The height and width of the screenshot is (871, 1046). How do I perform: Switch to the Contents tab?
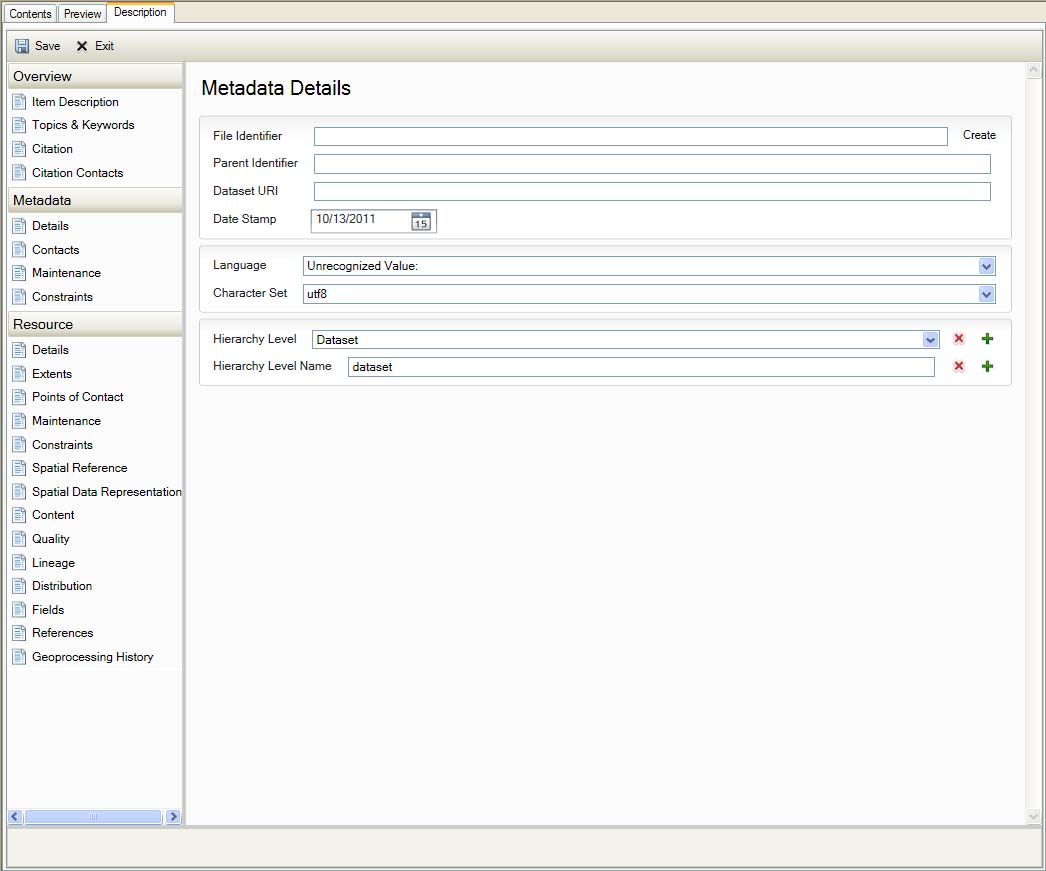point(30,14)
